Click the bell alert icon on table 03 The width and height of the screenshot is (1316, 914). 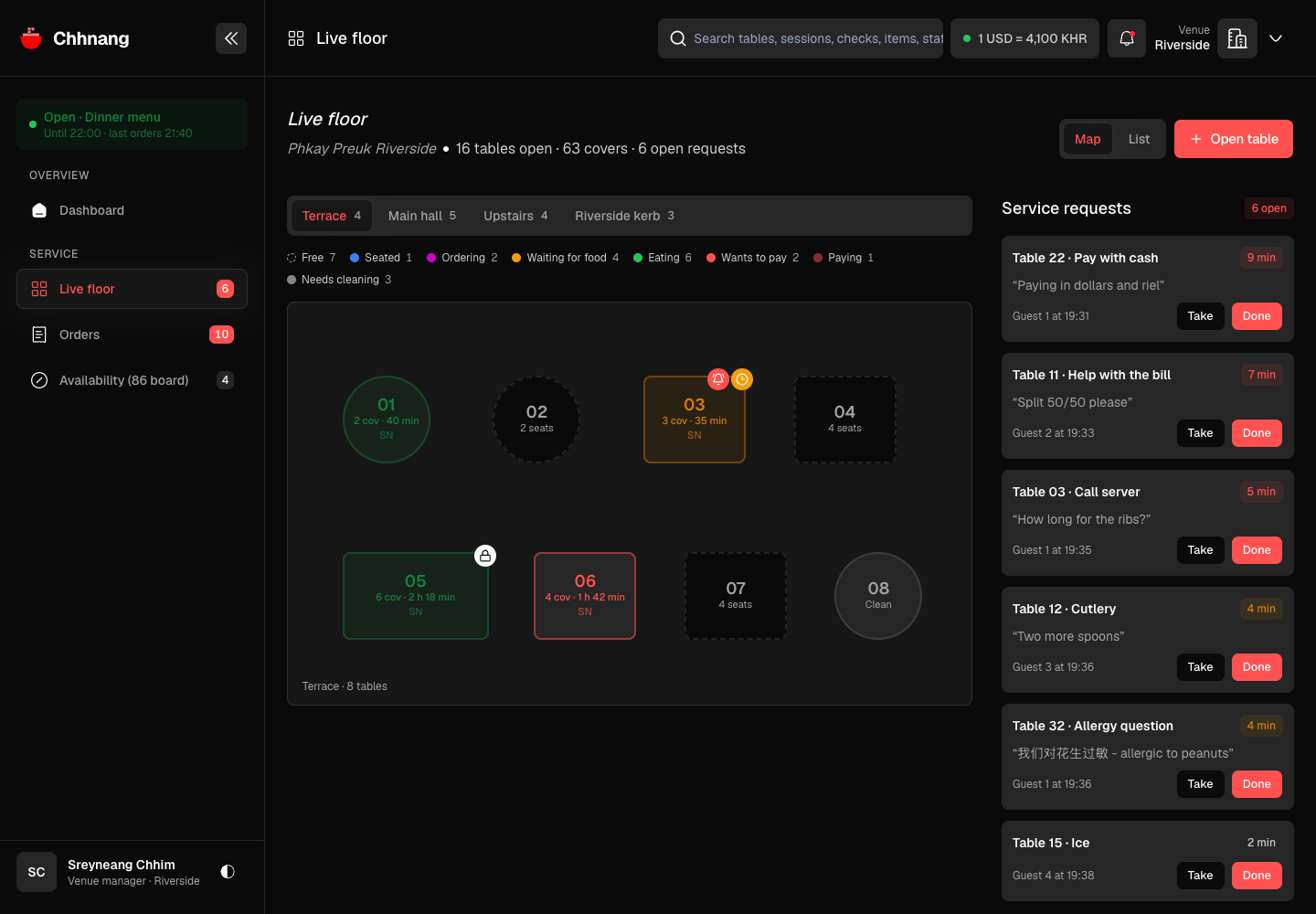pos(718,378)
